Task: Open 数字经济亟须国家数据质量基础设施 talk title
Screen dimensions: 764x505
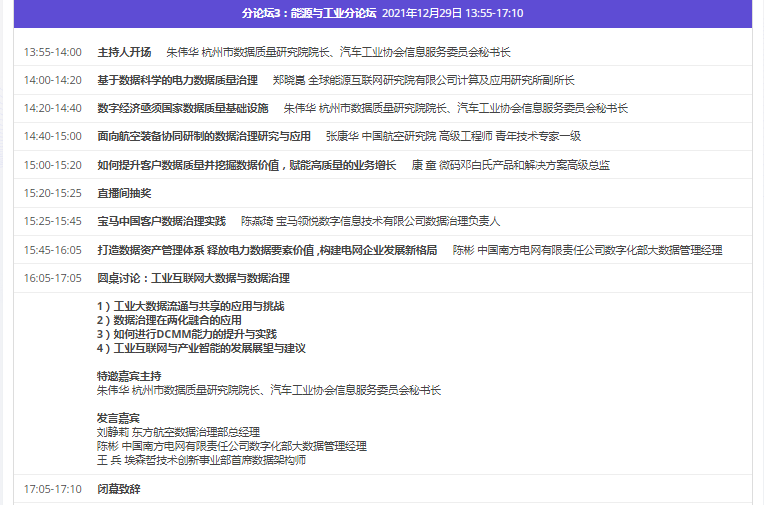Action: (182, 108)
